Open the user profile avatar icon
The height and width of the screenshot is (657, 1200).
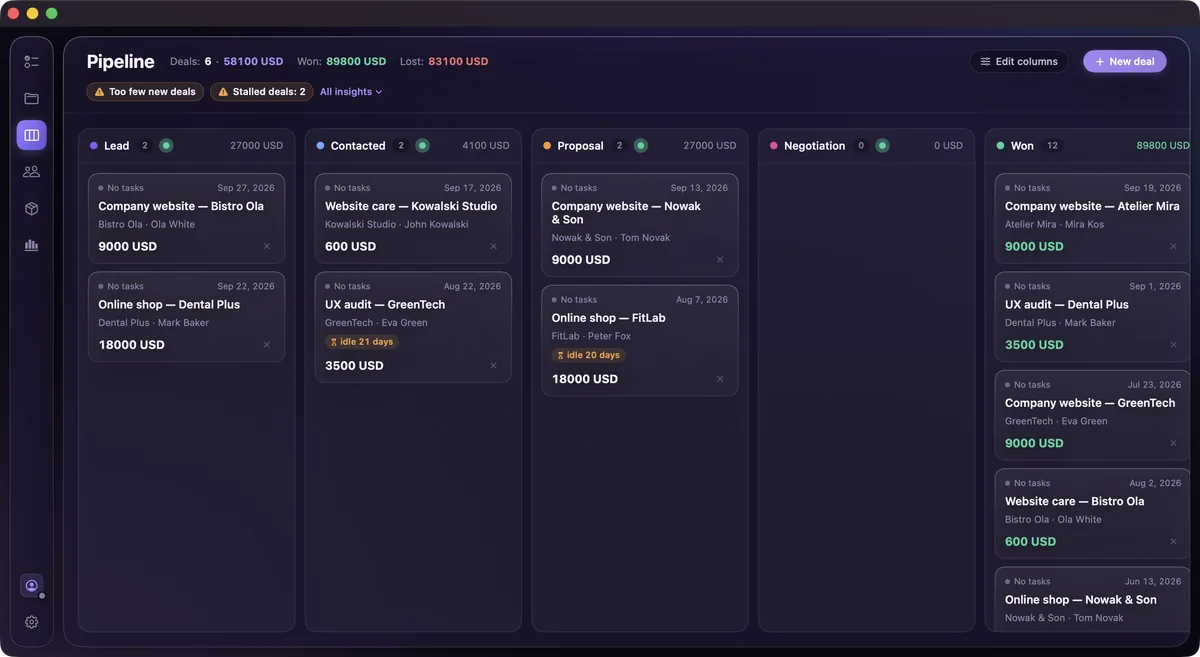[31, 586]
